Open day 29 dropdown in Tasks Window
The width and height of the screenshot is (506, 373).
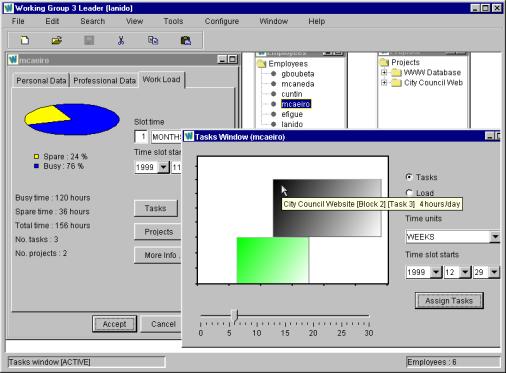494,272
